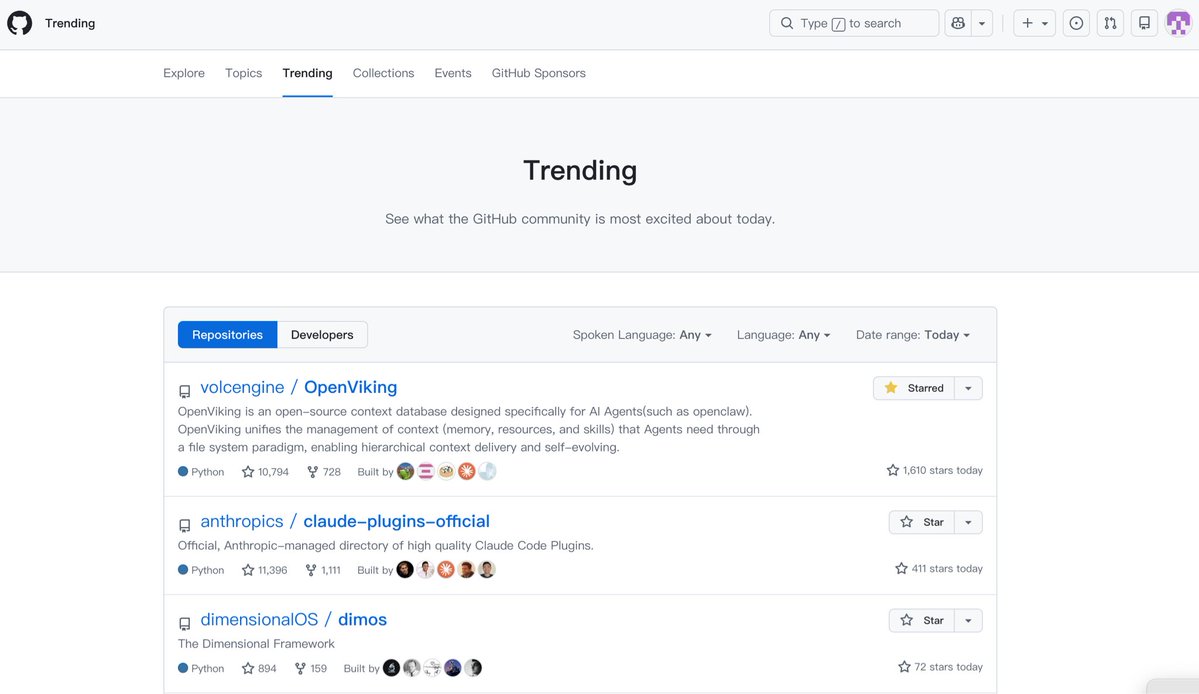1199x694 pixels.
Task: Open your pull requests icon
Action: point(1110,22)
